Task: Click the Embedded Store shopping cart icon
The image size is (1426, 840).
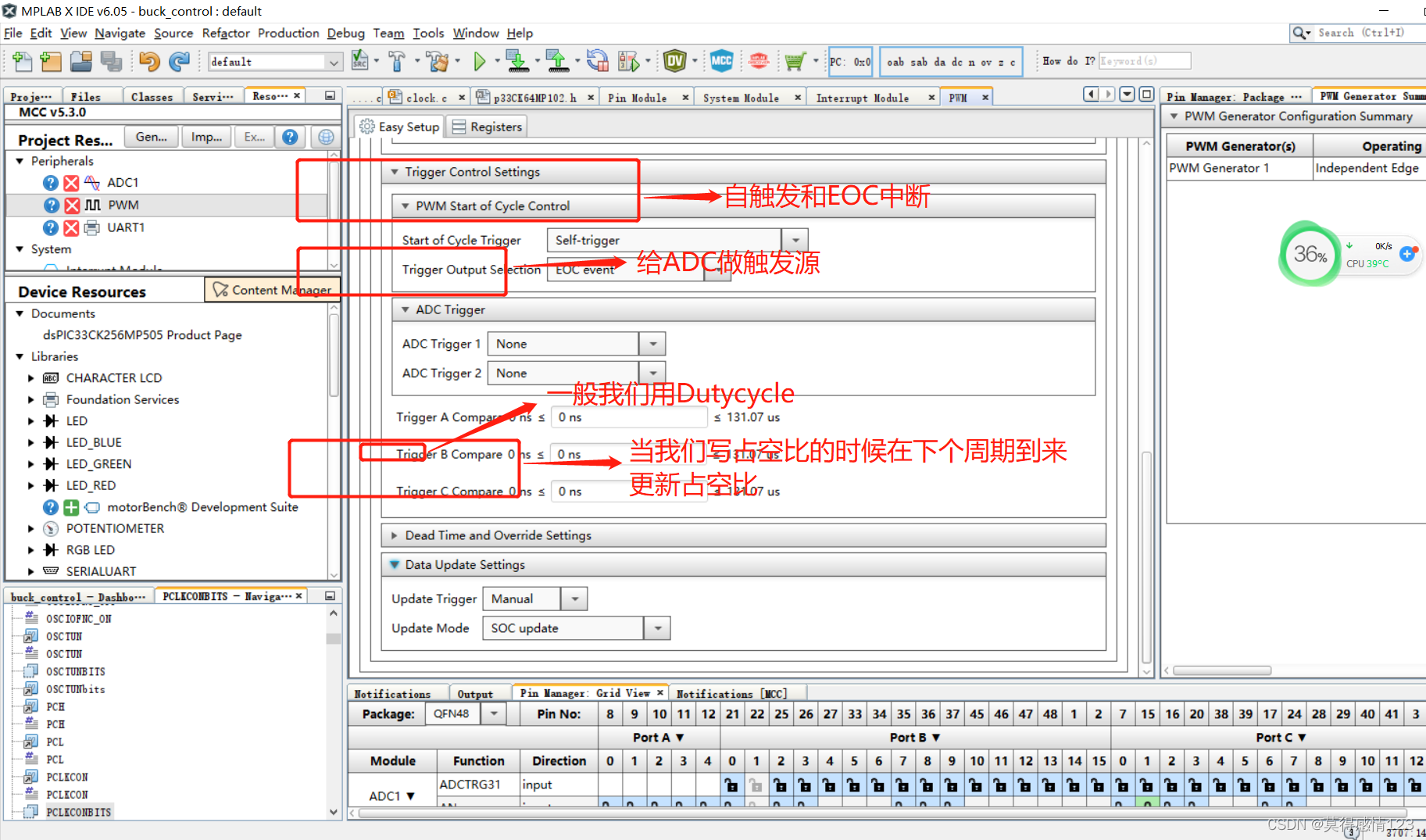Action: coord(794,61)
